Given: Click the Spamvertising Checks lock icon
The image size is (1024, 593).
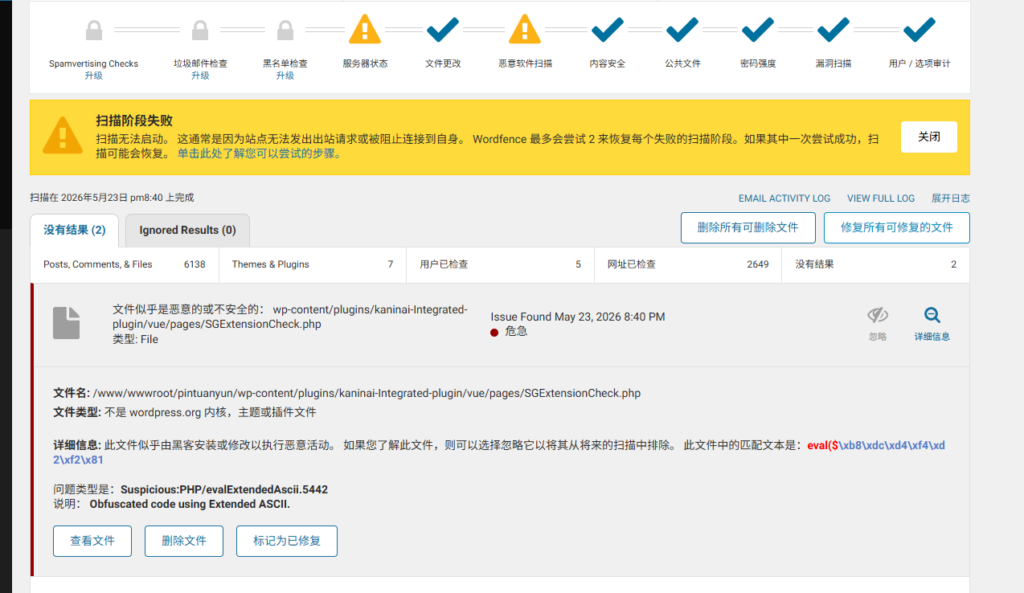Looking at the screenshot, I should (94, 30).
